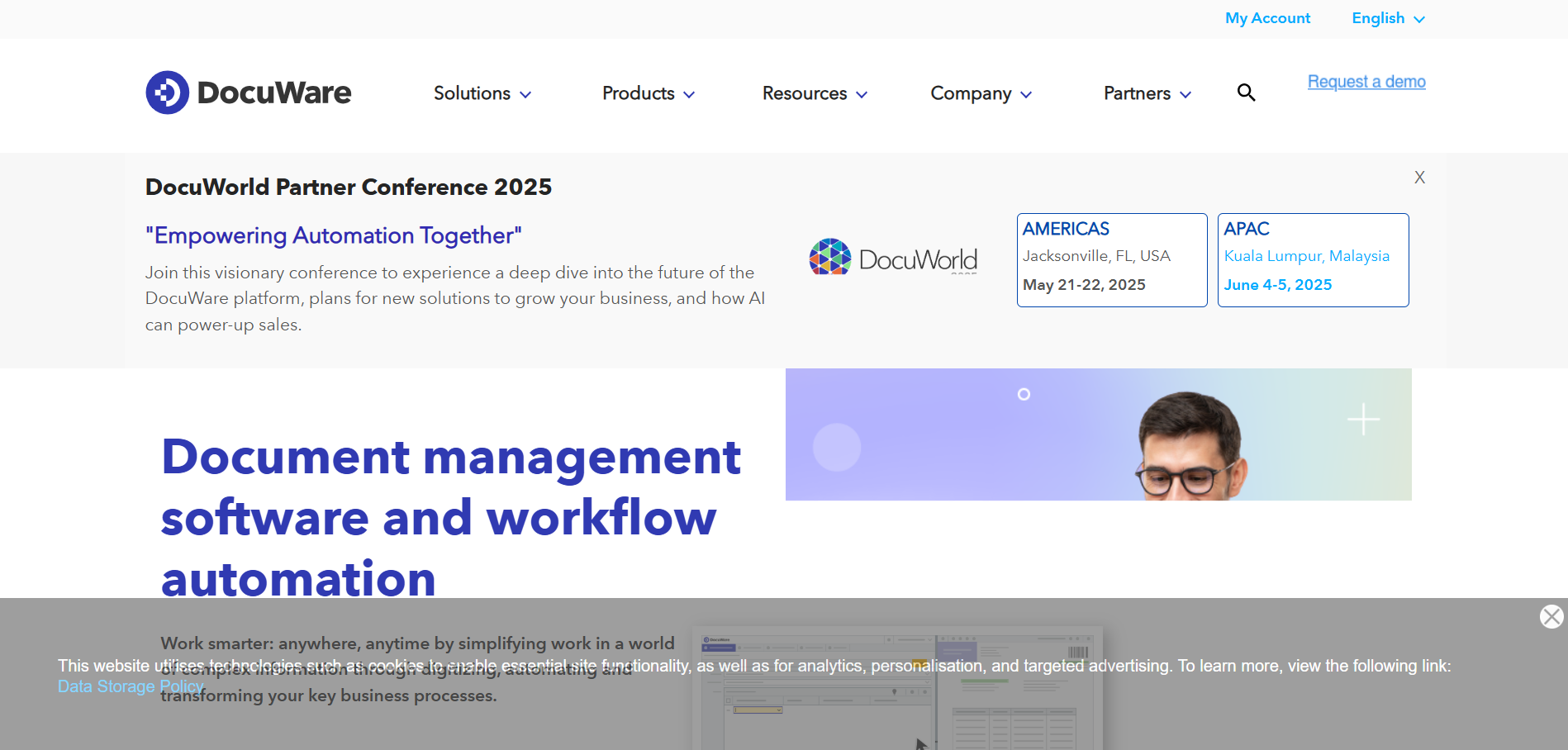
Task: Click the Request a demo link
Action: pos(1366,82)
